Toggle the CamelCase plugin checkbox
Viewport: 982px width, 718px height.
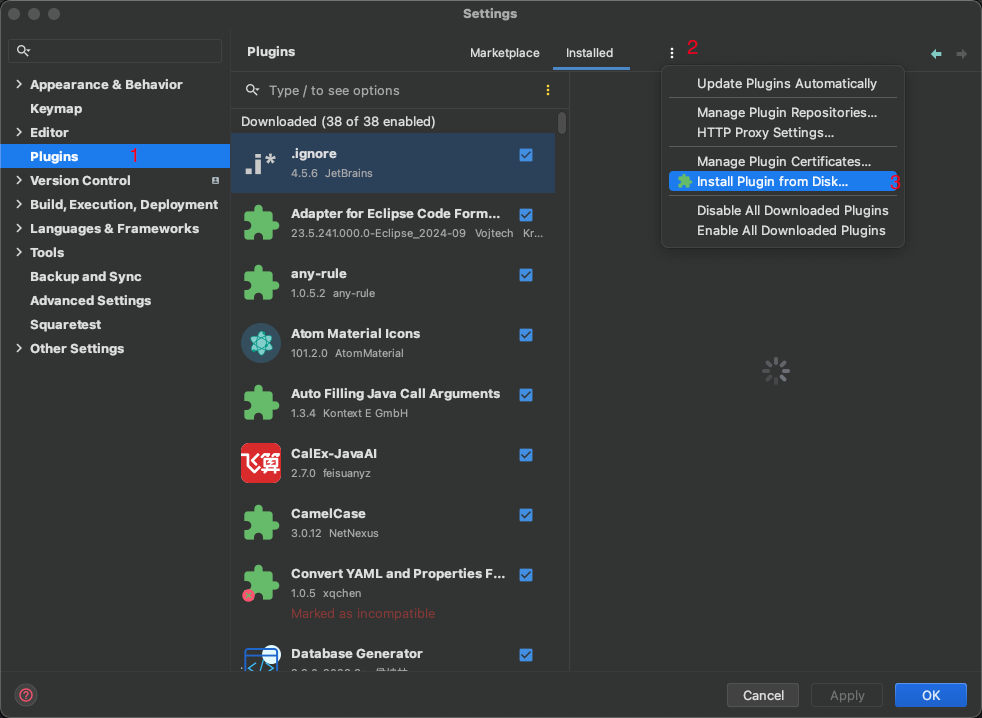click(x=525, y=515)
